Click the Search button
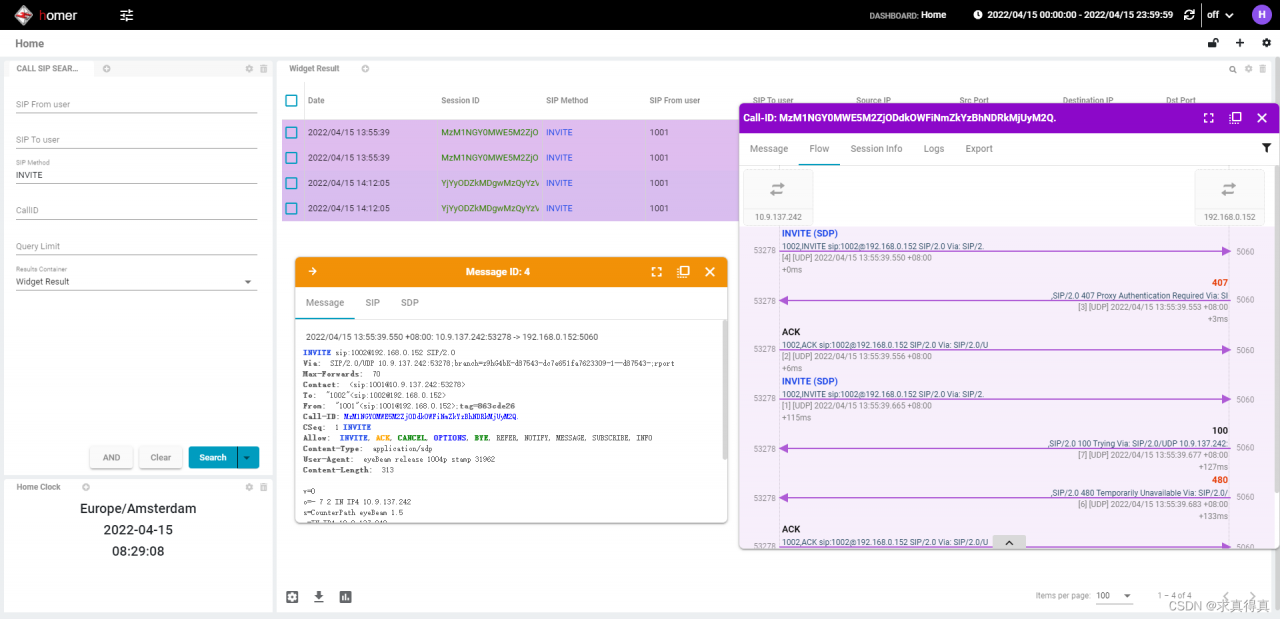Viewport: 1280px width, 619px height. [213, 457]
